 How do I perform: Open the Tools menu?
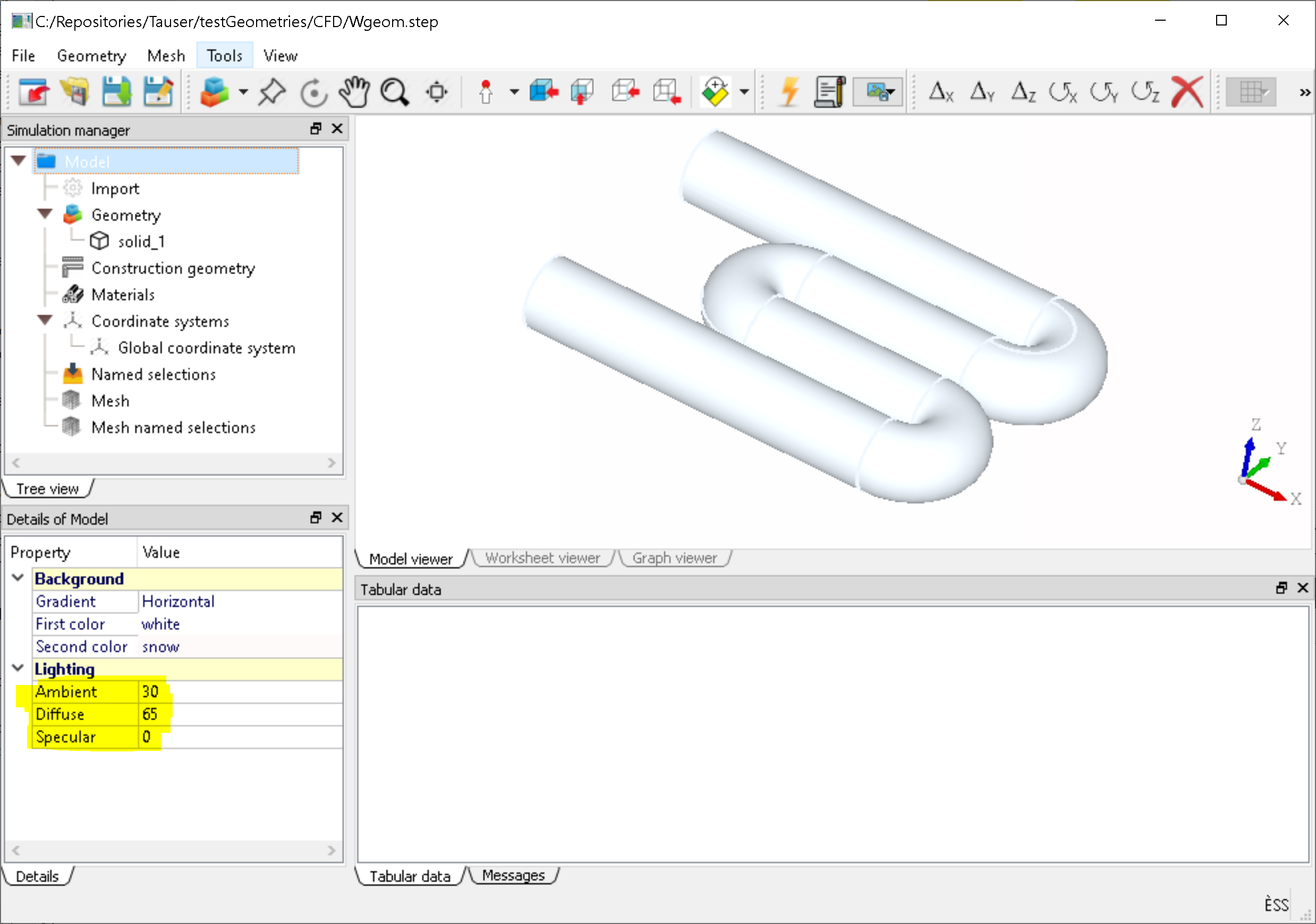coord(224,55)
